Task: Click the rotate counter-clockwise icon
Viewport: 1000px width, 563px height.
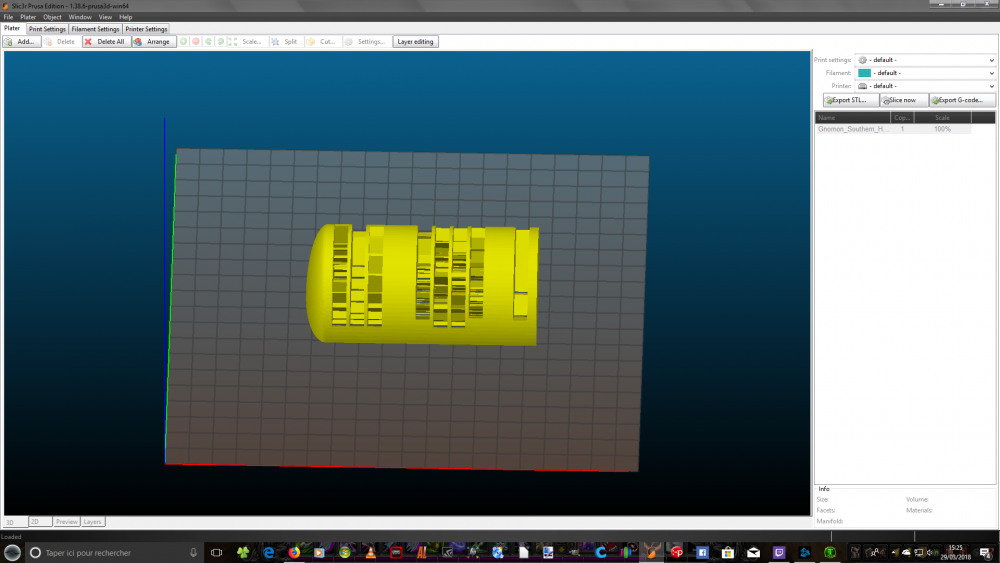Action: (x=209, y=41)
